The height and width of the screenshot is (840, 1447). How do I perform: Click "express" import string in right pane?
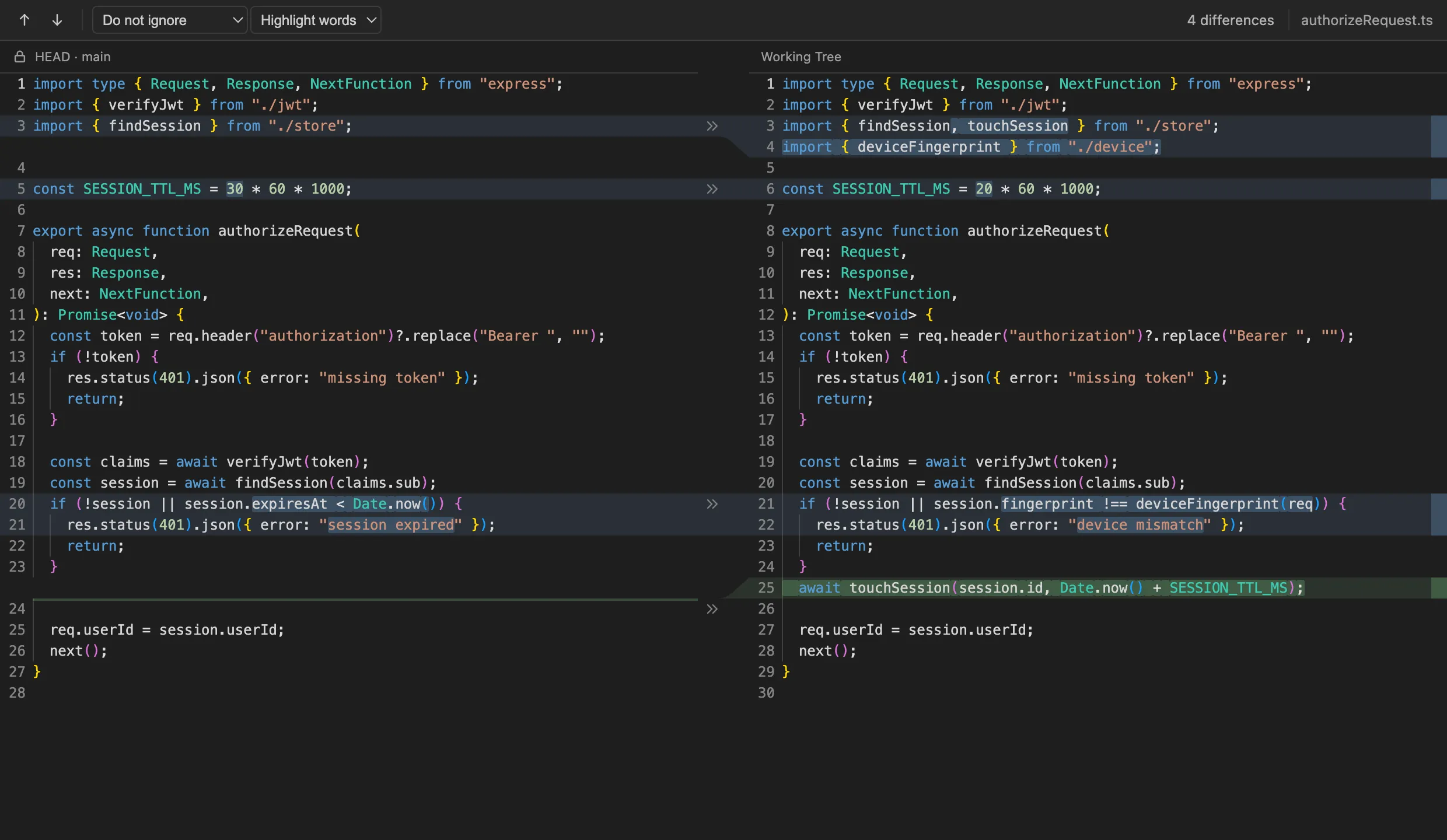click(1266, 84)
